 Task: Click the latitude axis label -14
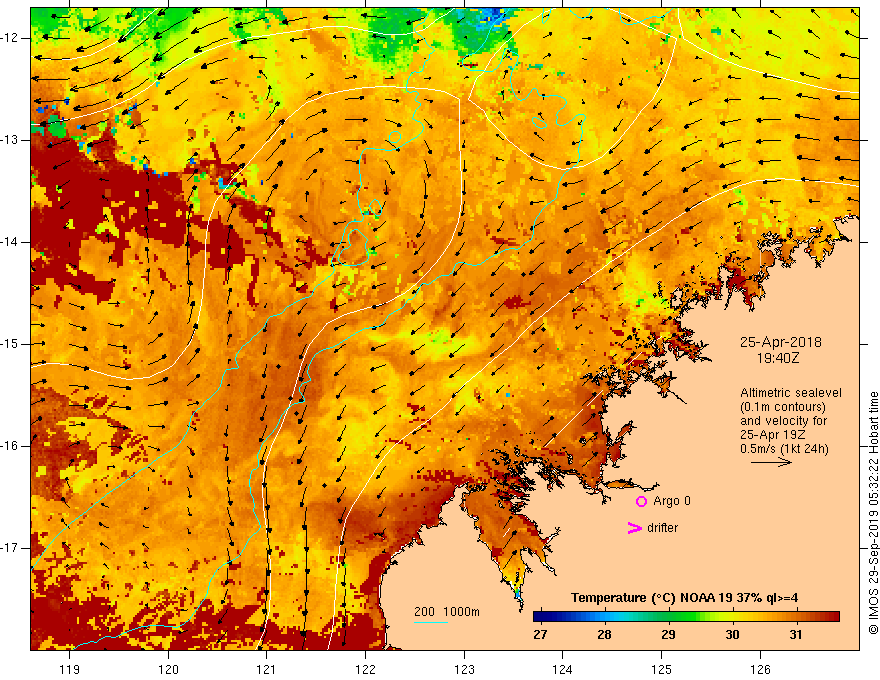pyautogui.click(x=10, y=242)
